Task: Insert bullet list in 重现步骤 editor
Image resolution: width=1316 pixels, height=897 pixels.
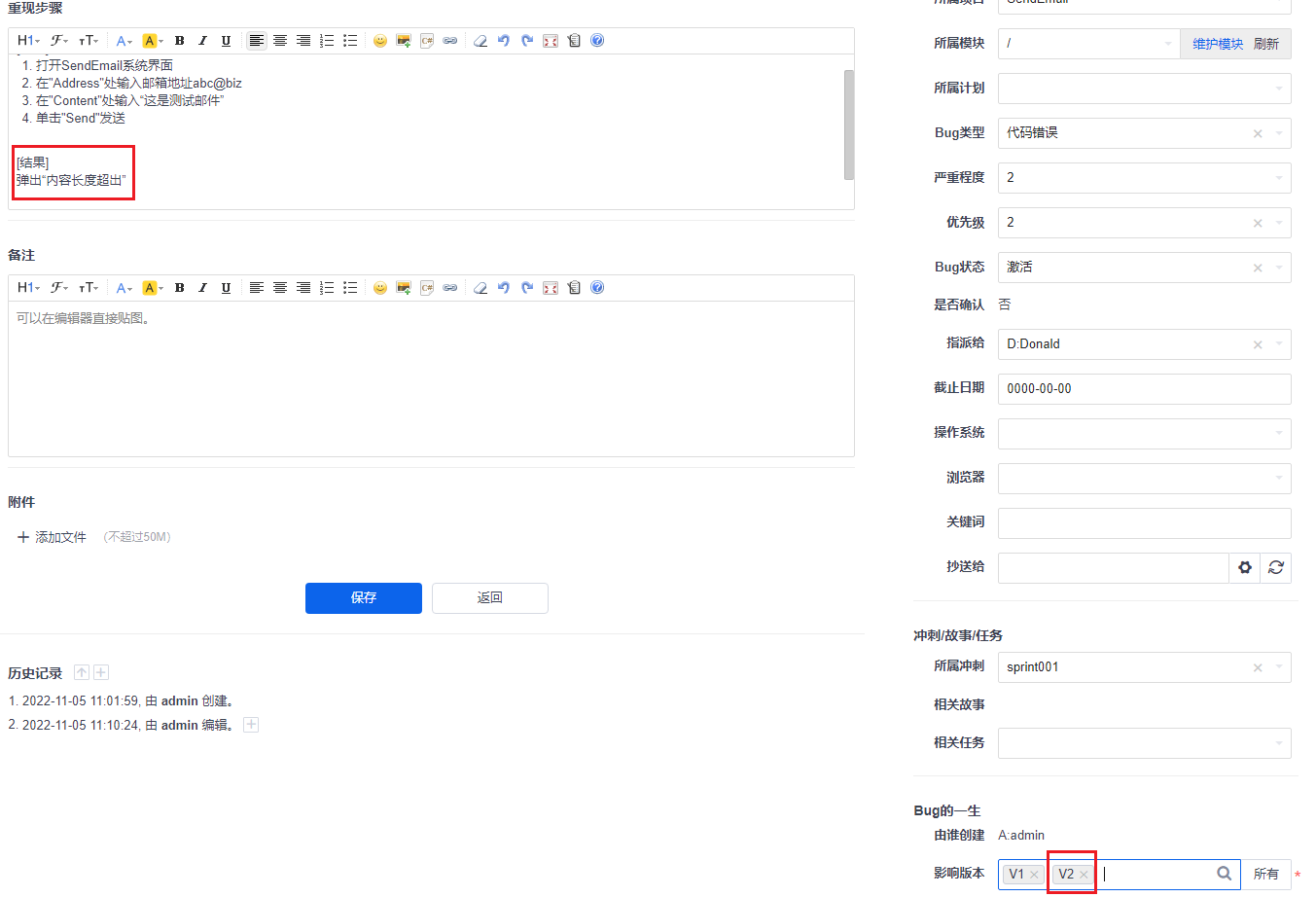Action: point(350,41)
